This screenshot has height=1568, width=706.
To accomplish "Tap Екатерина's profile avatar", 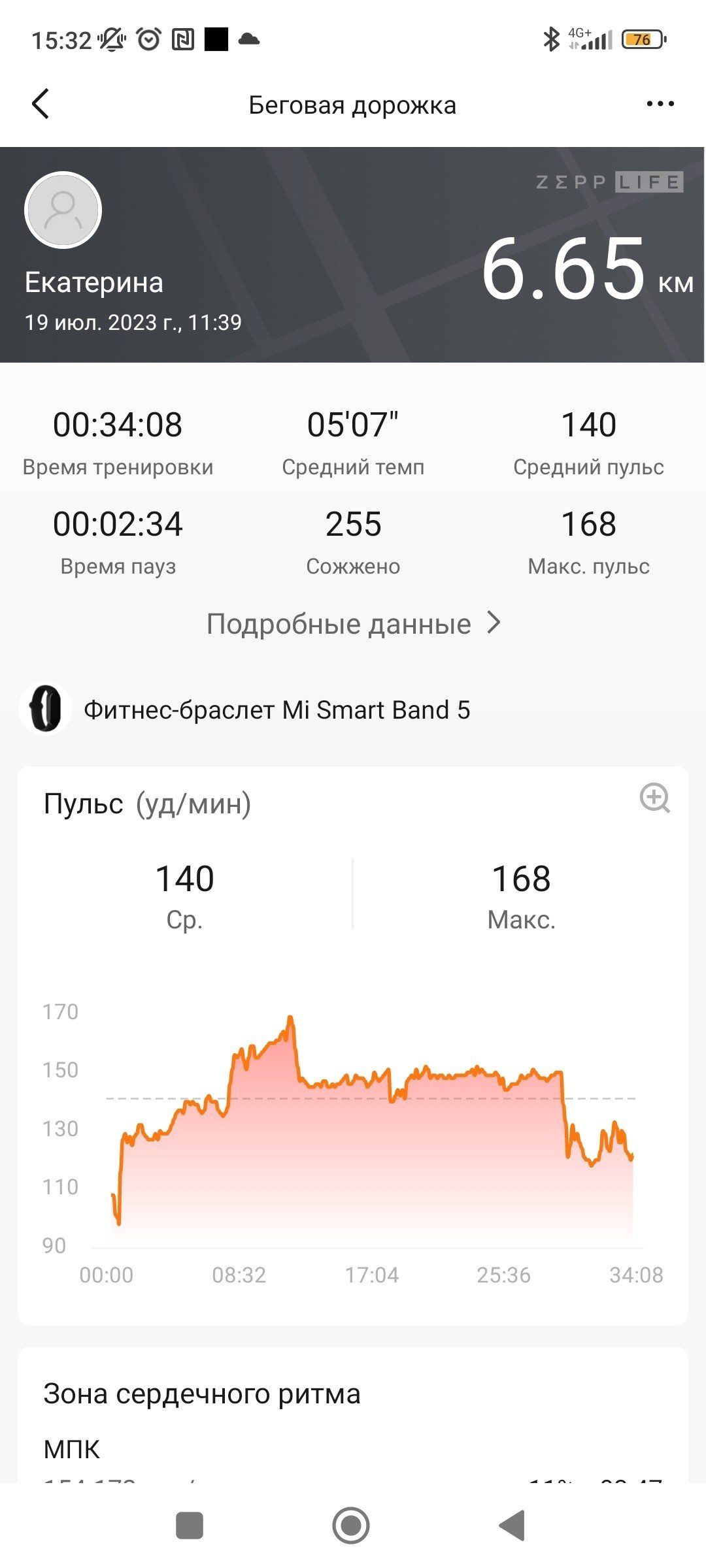I will (63, 210).
